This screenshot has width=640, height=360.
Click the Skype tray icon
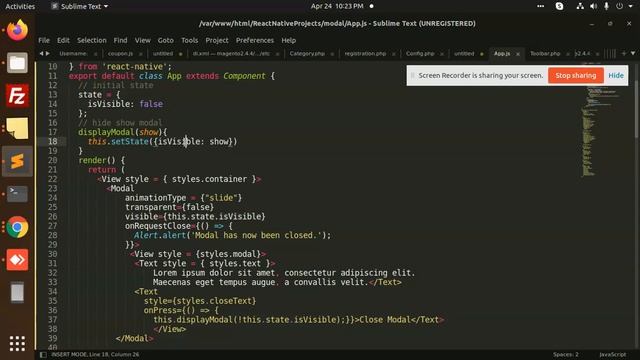[x=559, y=6]
